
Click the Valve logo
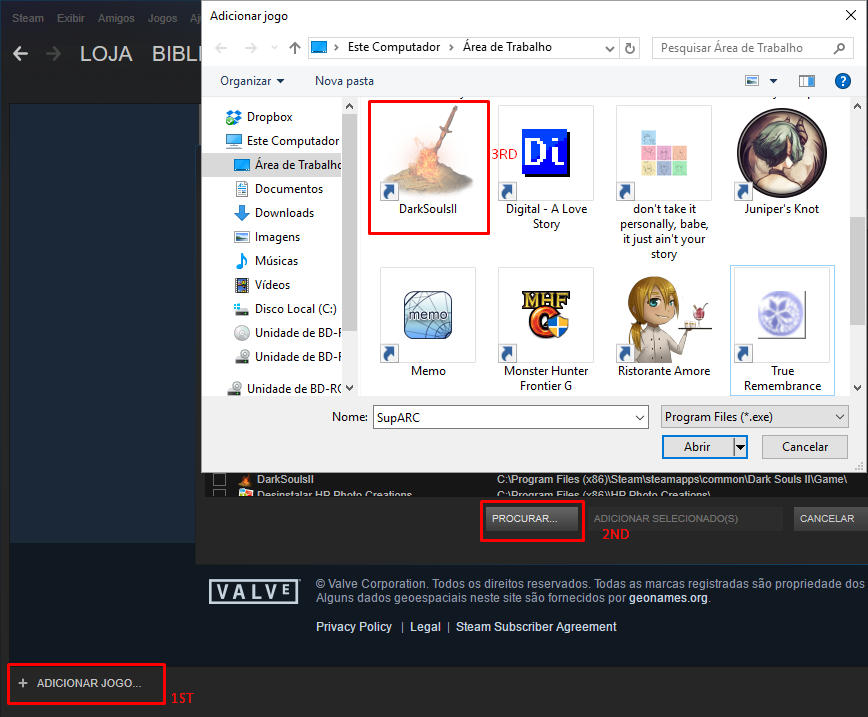pyautogui.click(x=254, y=591)
